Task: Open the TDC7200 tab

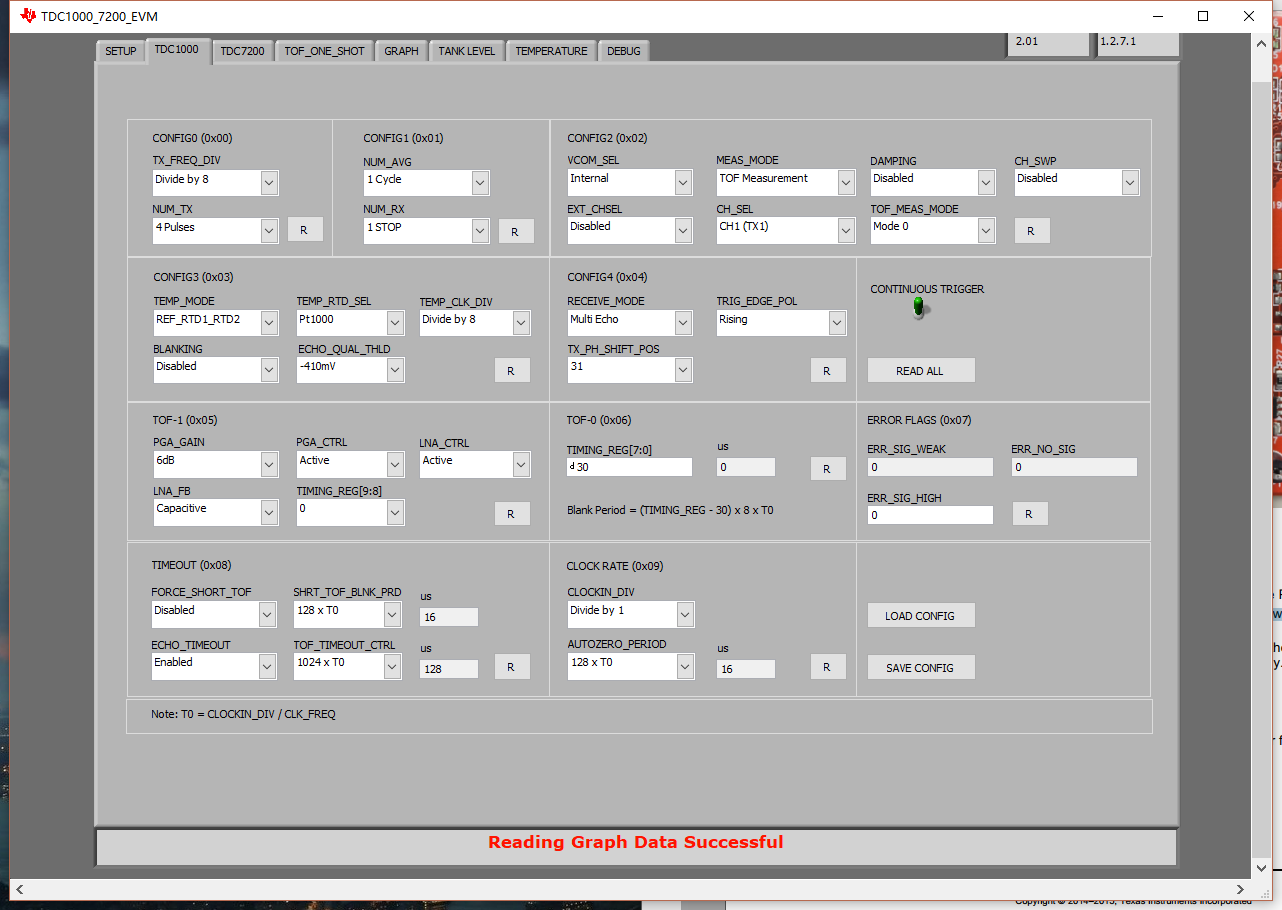Action: [x=242, y=51]
